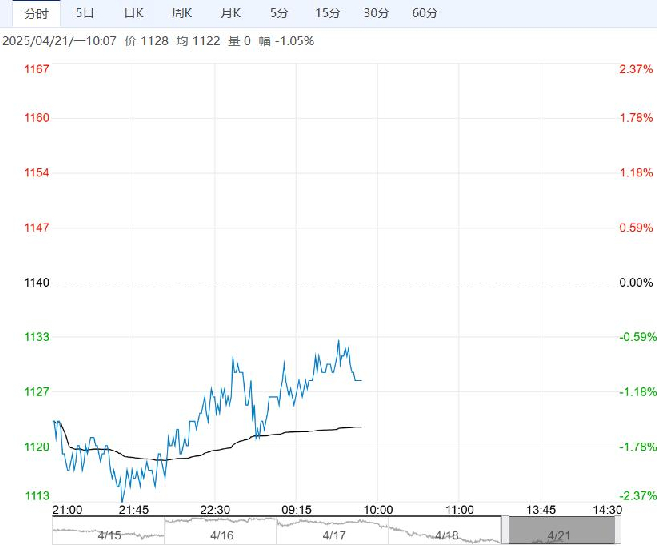Click the price line peak near 1133
Image resolution: width=657 pixels, height=546 pixels.
[339, 341]
